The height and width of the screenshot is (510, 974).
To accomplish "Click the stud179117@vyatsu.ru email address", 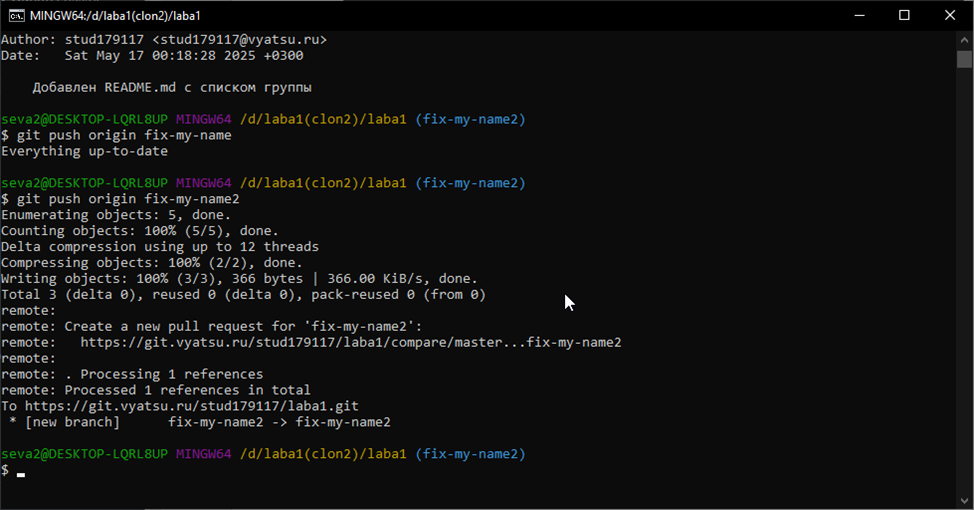I will [x=239, y=39].
